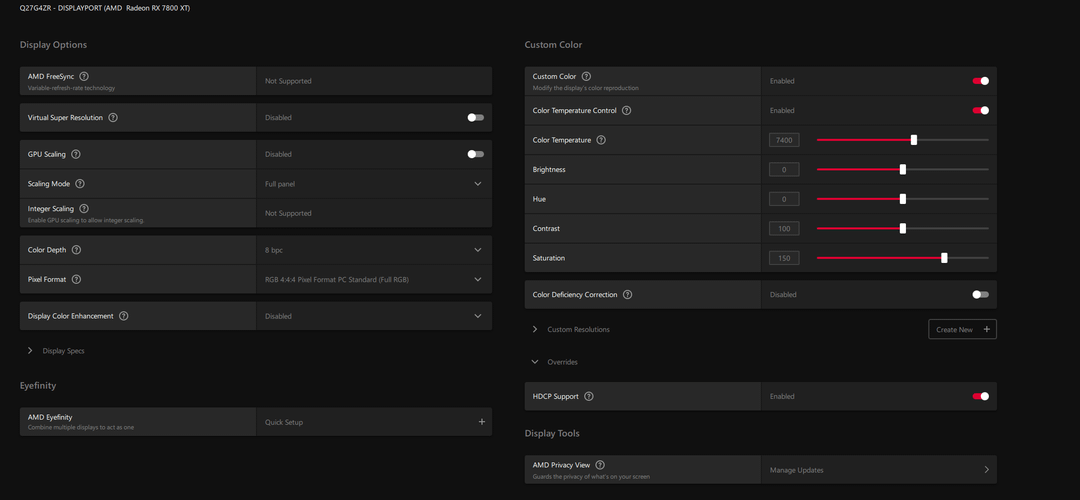Viewport: 1080px width, 500px height.
Task: Click the Color Temperature value field
Action: tap(784, 140)
